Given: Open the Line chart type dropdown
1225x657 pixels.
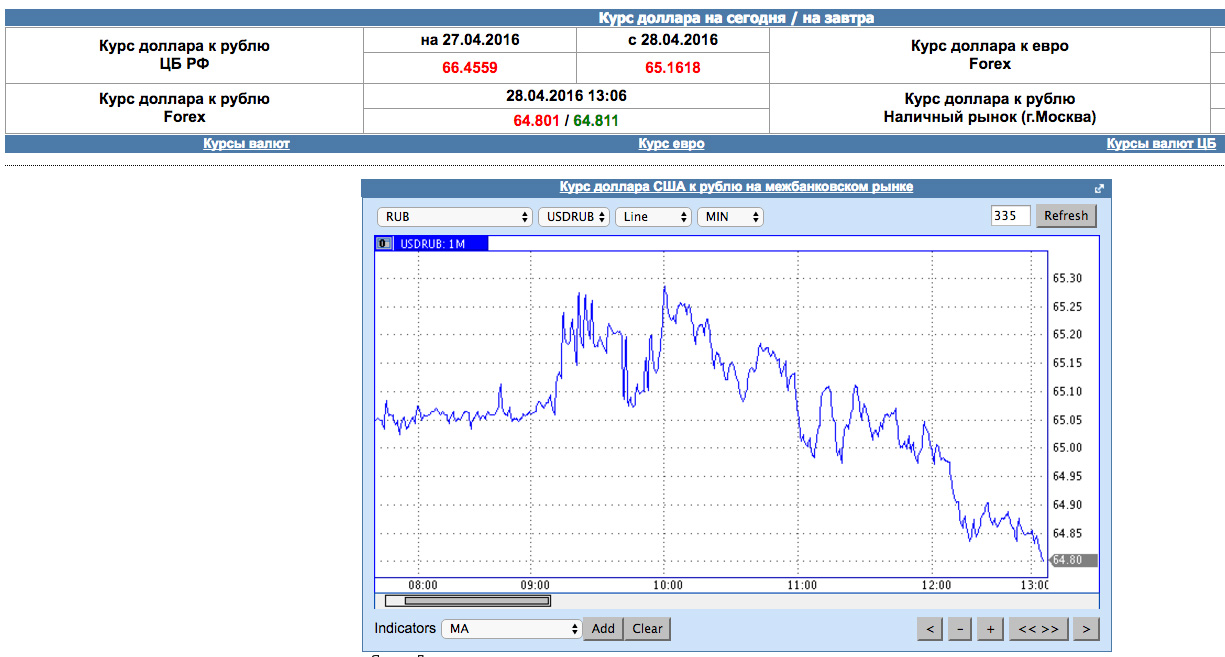Looking at the screenshot, I should coord(653,217).
